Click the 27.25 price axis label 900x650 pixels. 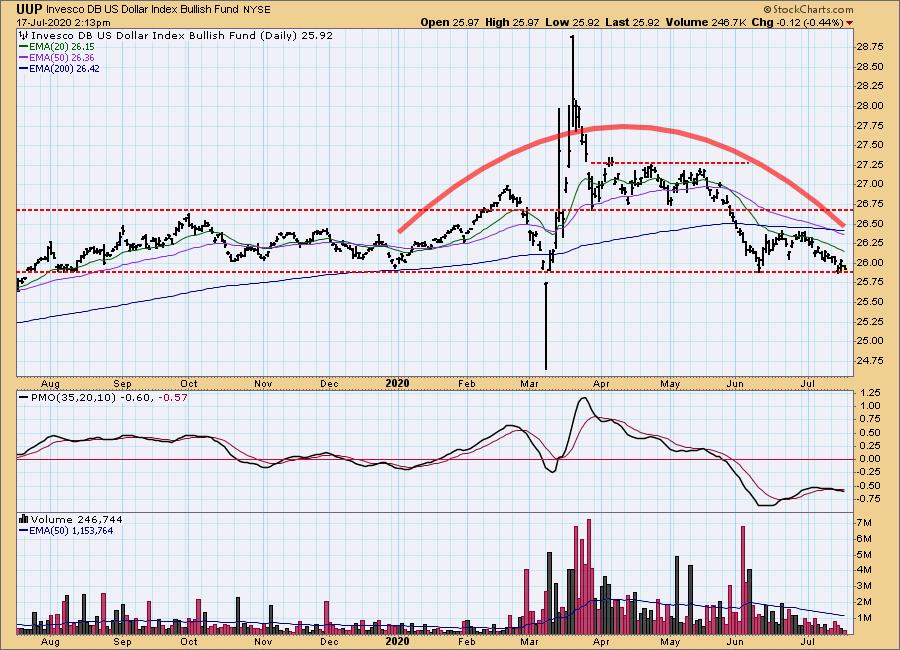coord(869,164)
